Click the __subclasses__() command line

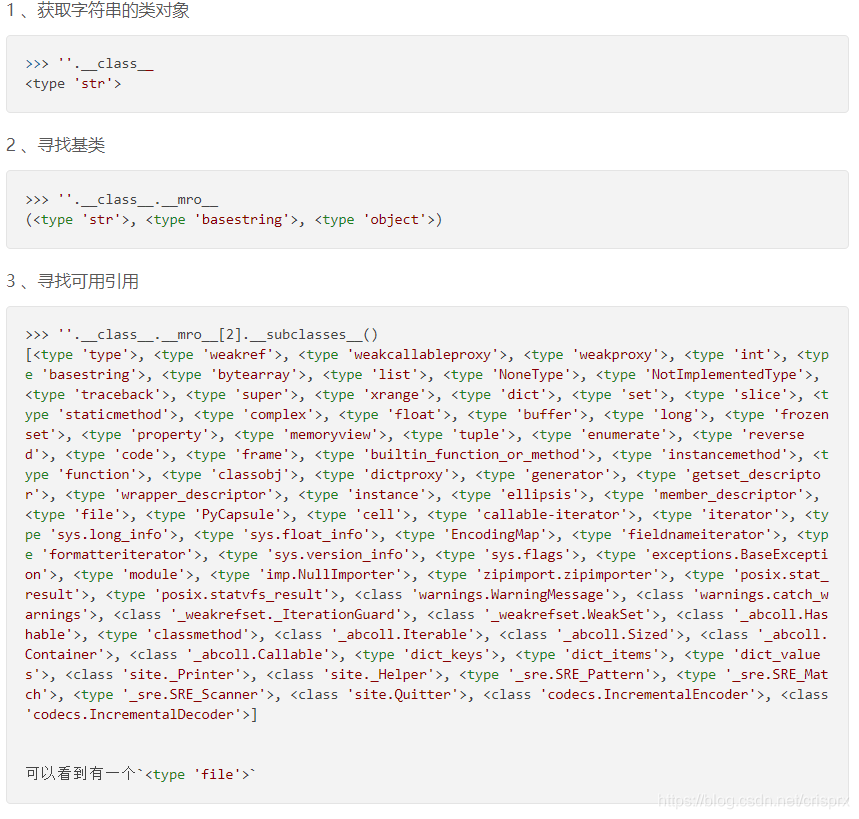(x=202, y=334)
